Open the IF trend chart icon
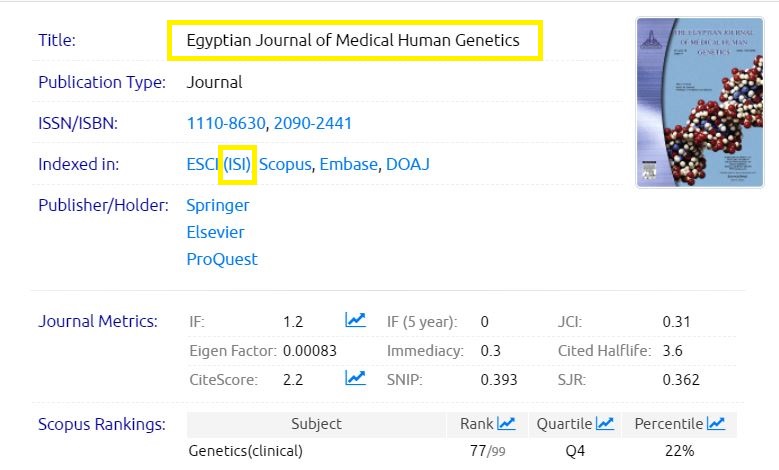 [x=355, y=321]
